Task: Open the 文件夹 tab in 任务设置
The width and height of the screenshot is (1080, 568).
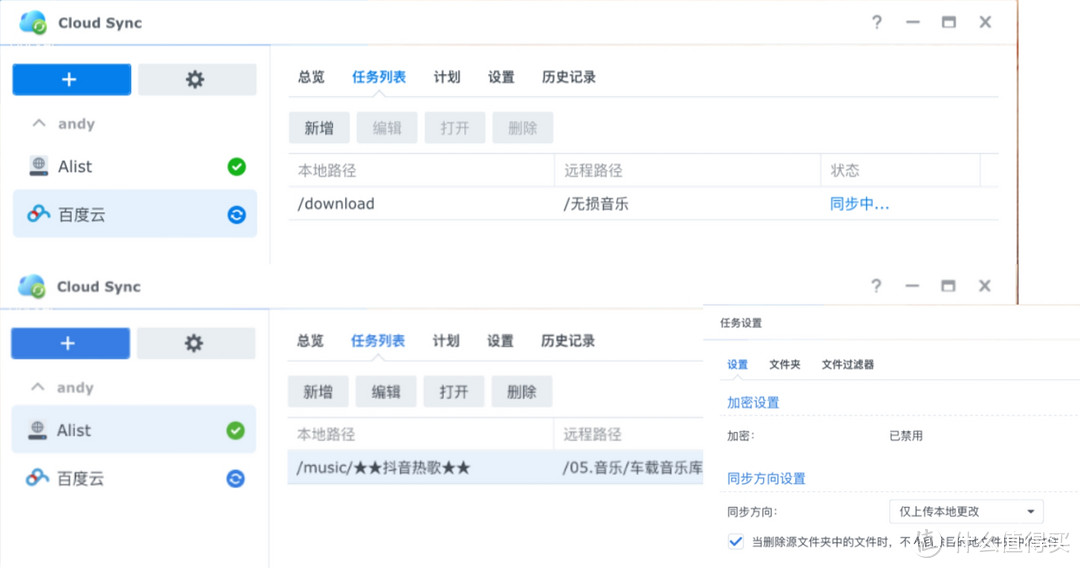Action: tap(784, 365)
